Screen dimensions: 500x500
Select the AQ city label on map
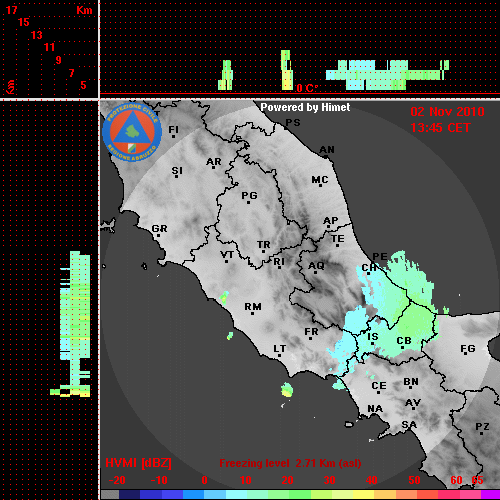click(316, 266)
